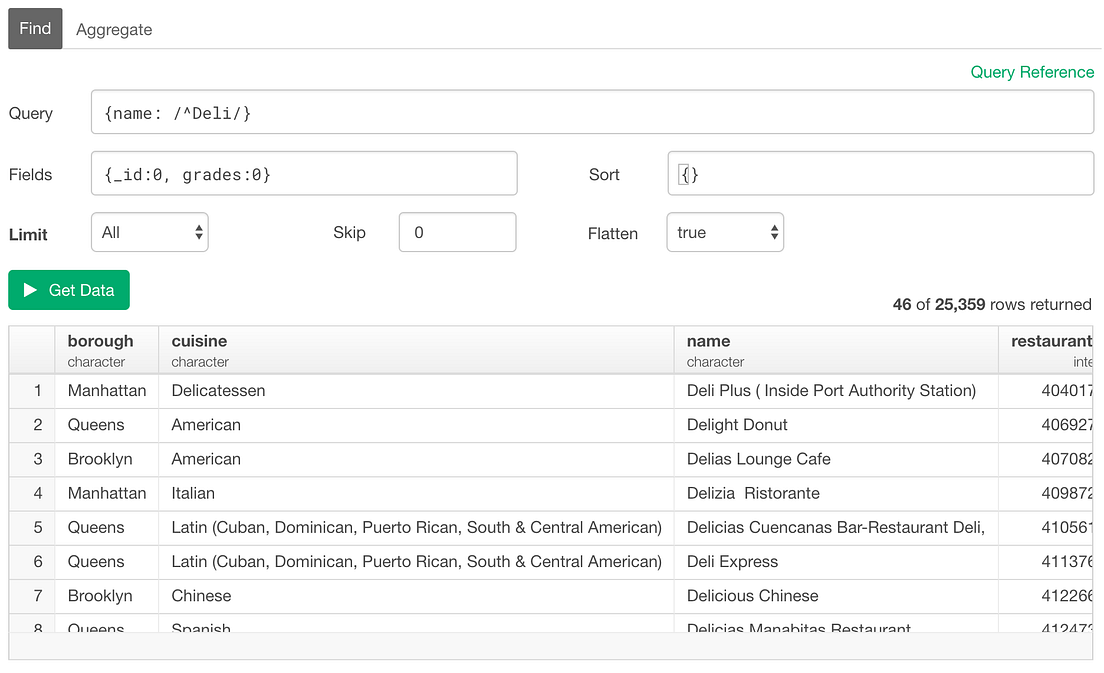Image resolution: width=1104 pixels, height=673 pixels.
Task: Click the Delicatessen cuisine cell
Action: 220,390
